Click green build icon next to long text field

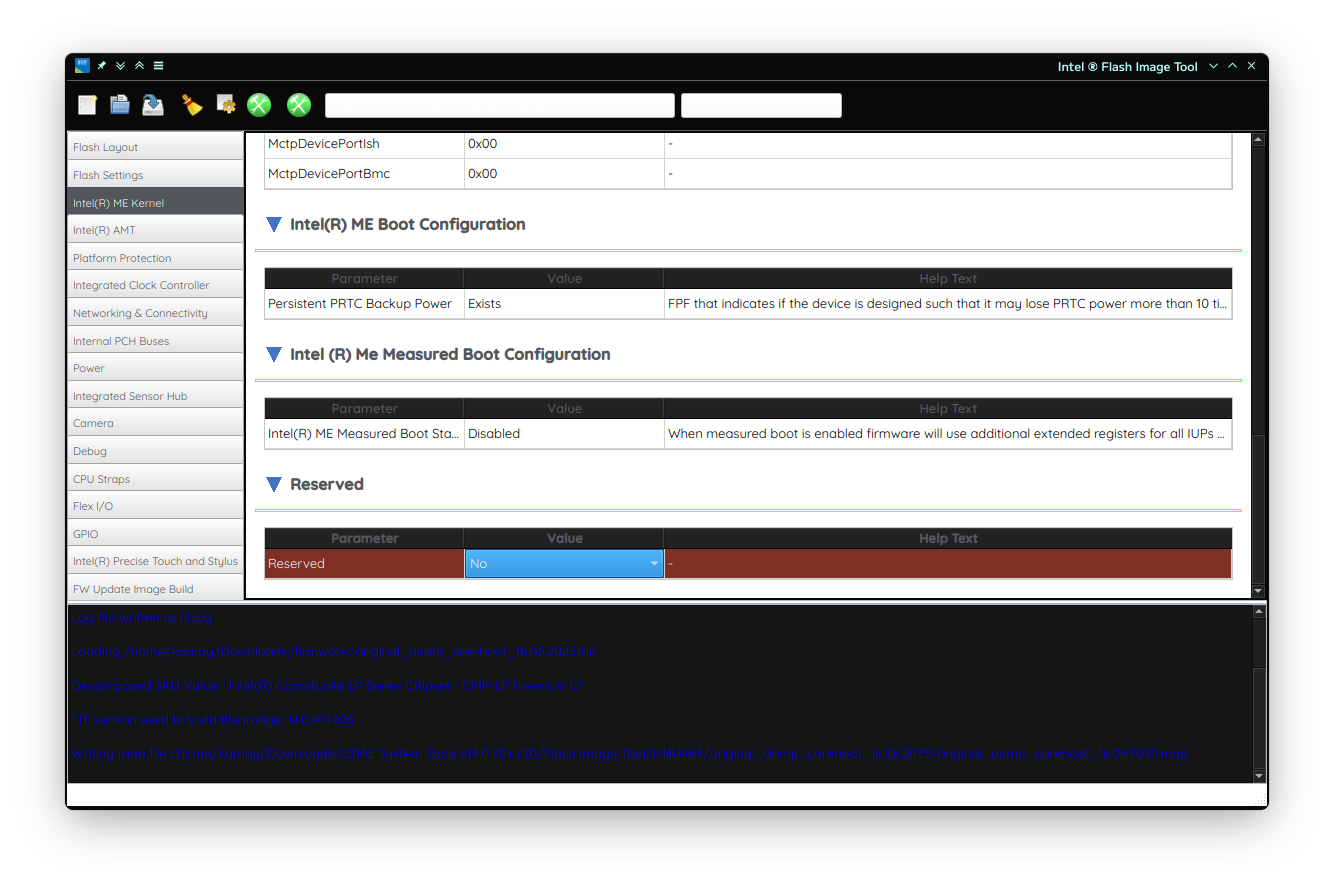pos(299,105)
